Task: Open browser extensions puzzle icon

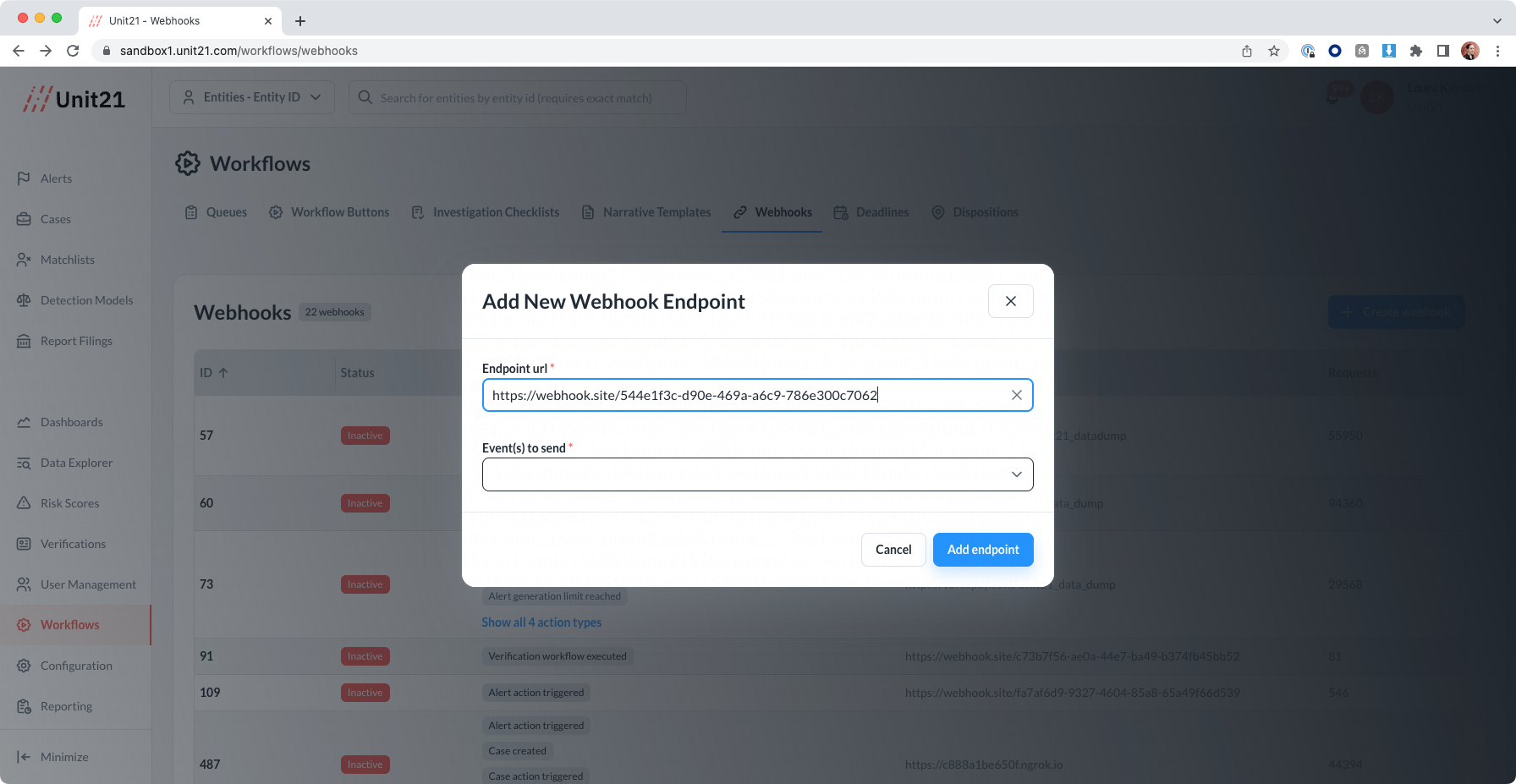Action: pyautogui.click(x=1416, y=51)
